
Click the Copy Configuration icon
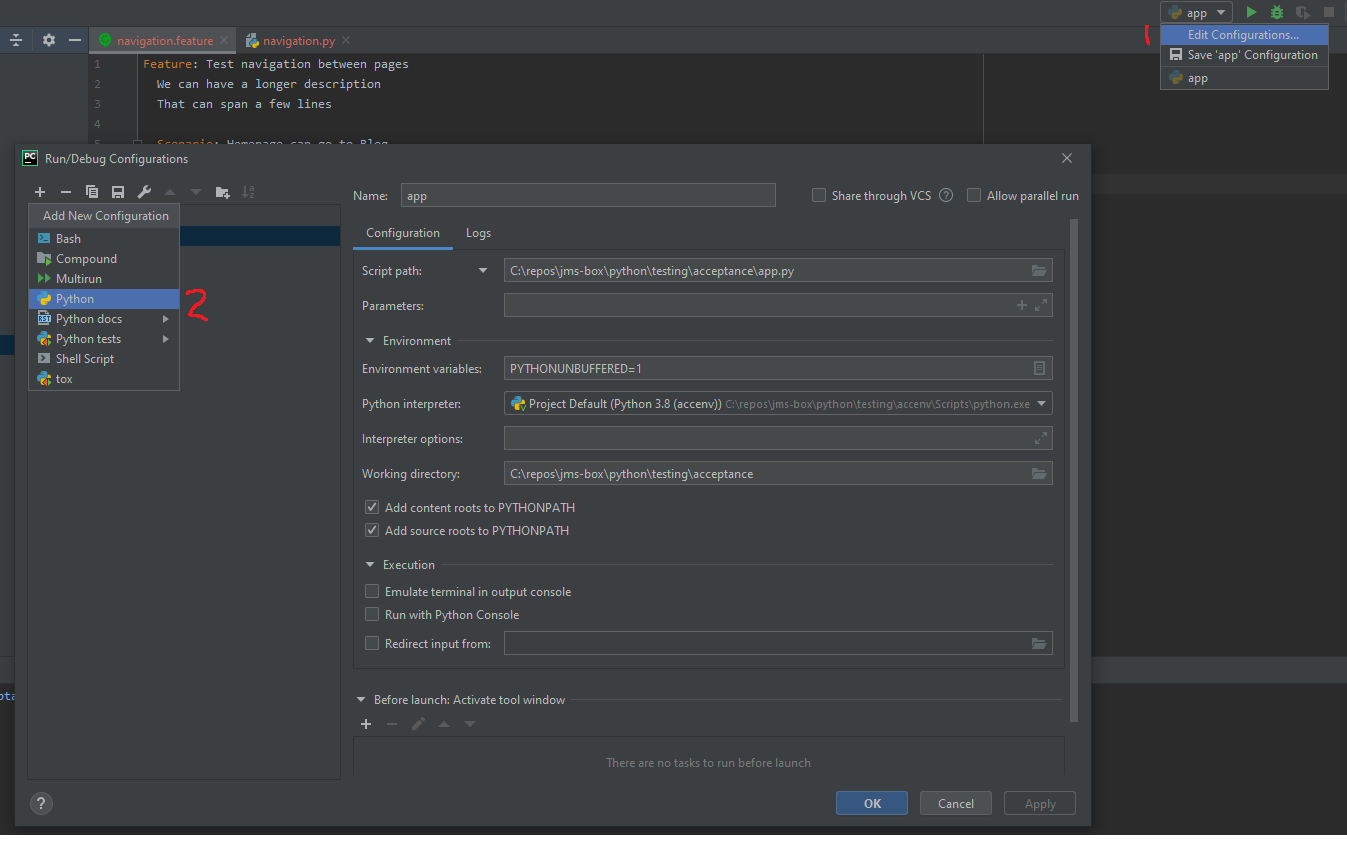click(92, 192)
